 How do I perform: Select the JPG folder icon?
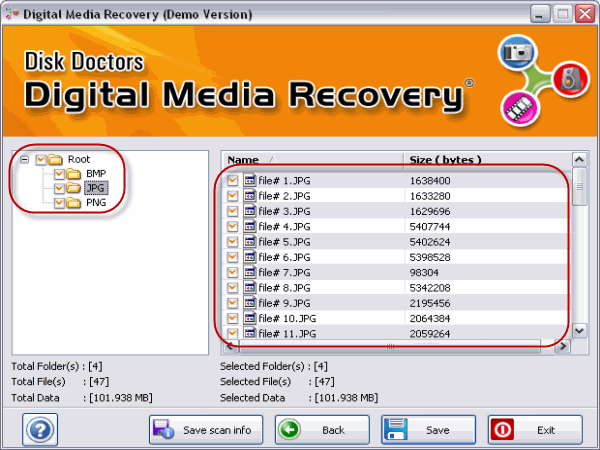point(73,188)
